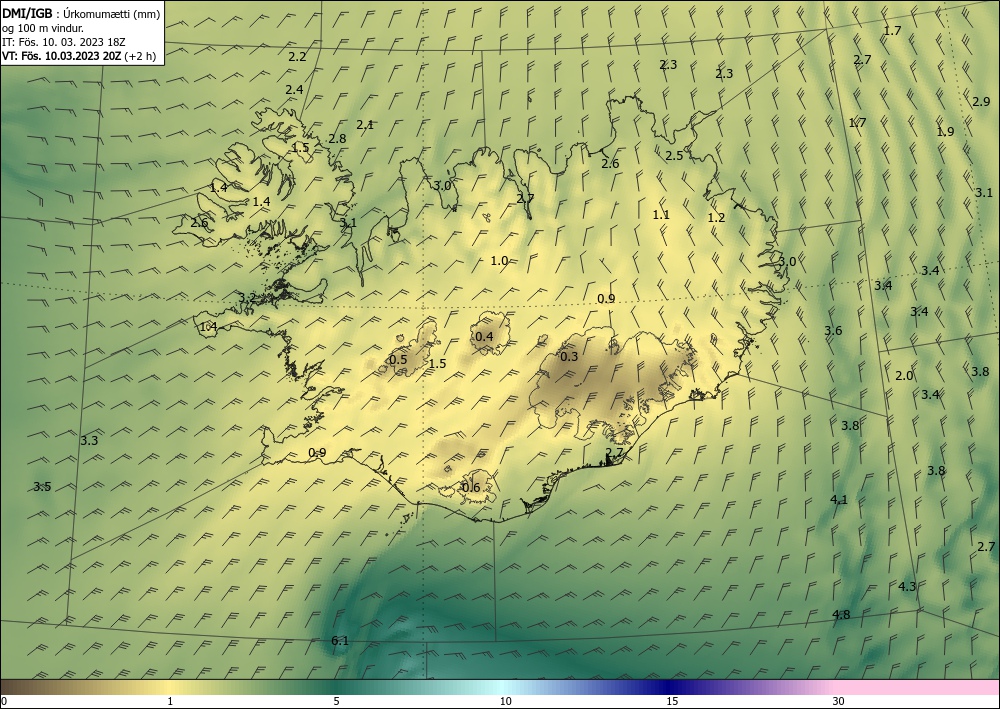Click the 4.3 precipitation value
1000x709 pixels.
click(x=907, y=587)
